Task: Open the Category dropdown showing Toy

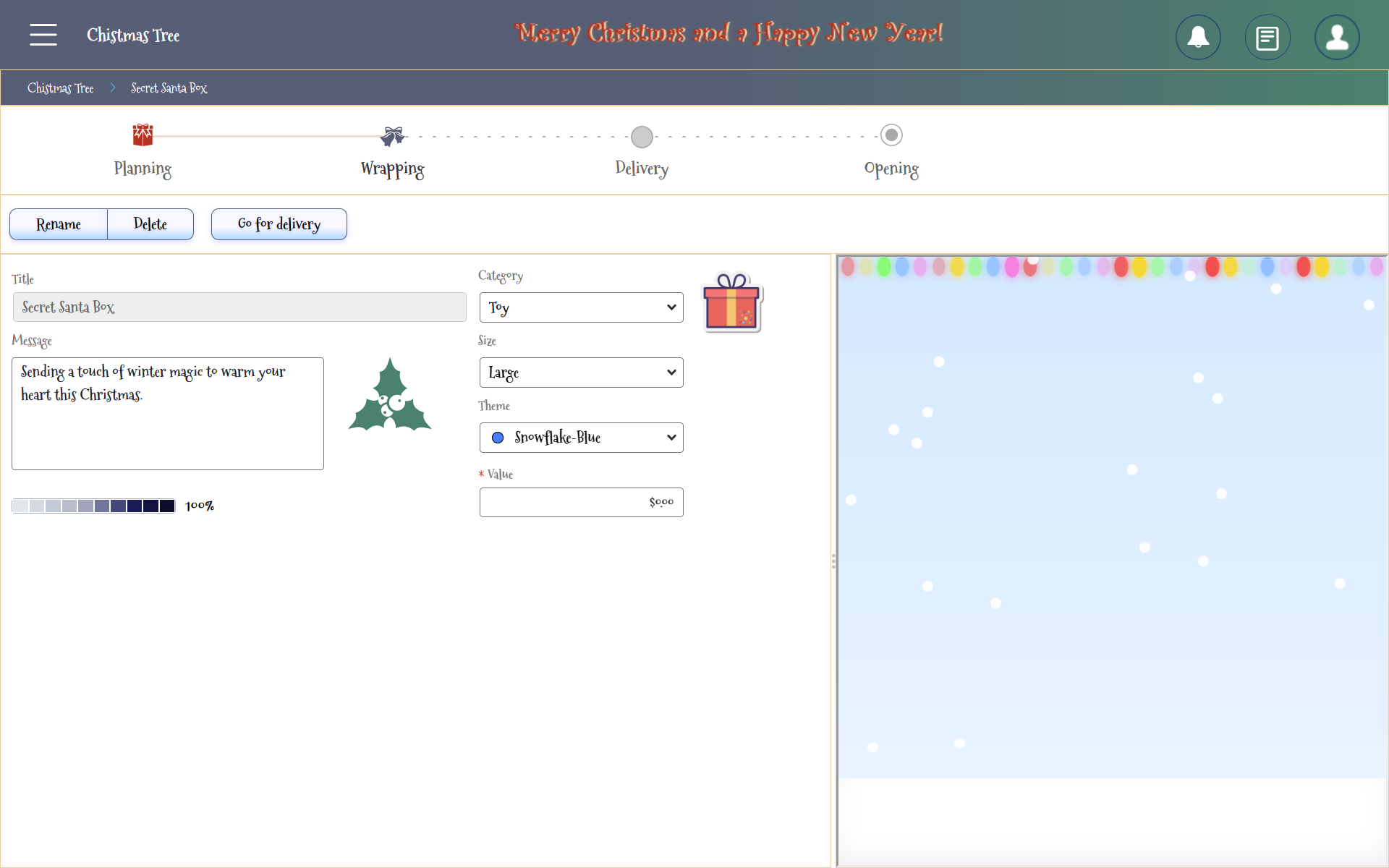Action: [581, 307]
